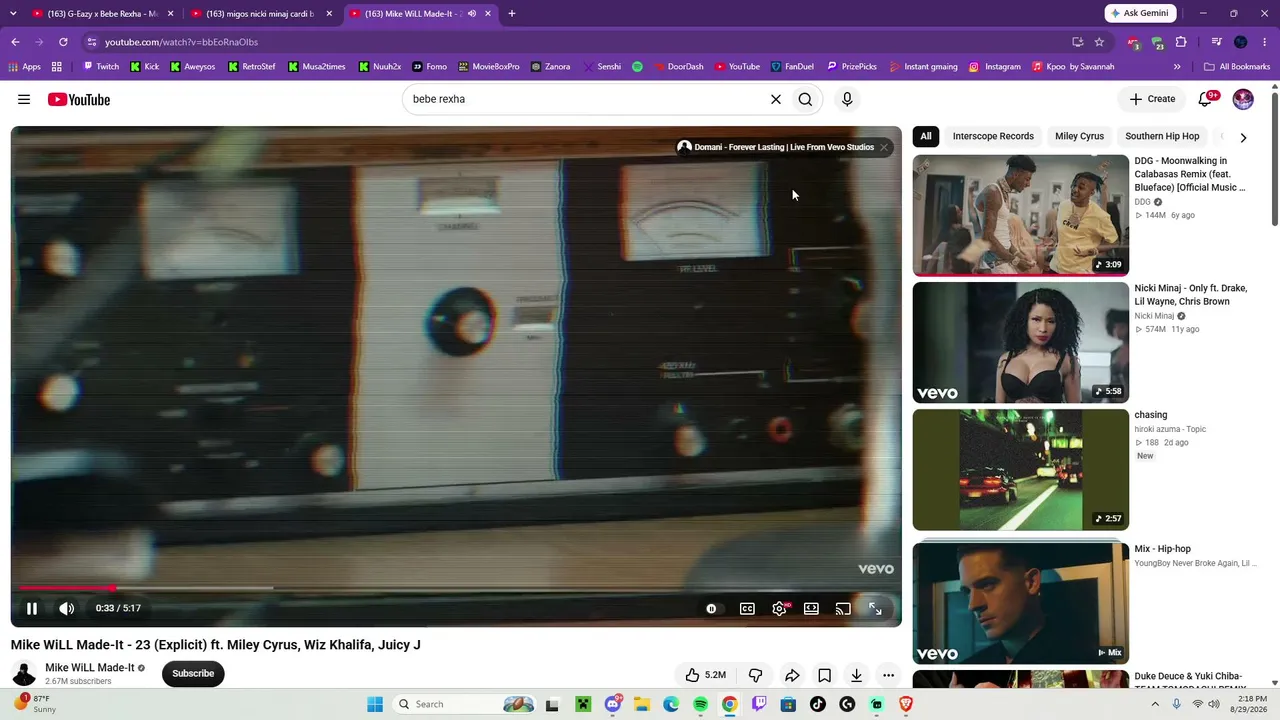This screenshot has height=720, width=1280.
Task: Open the Mike WiLL Made-It channel name link
Action: point(89,667)
